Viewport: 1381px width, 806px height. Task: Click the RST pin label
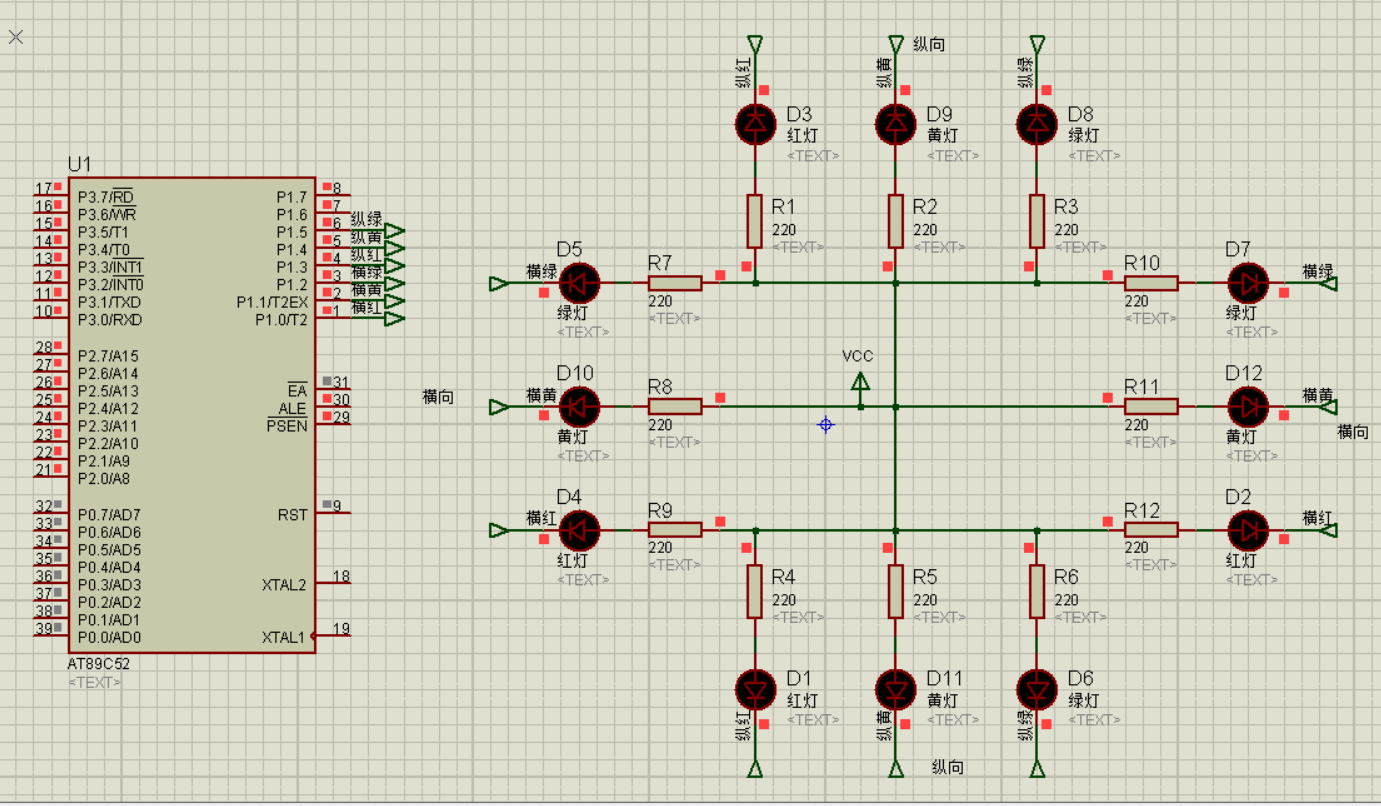(x=292, y=514)
